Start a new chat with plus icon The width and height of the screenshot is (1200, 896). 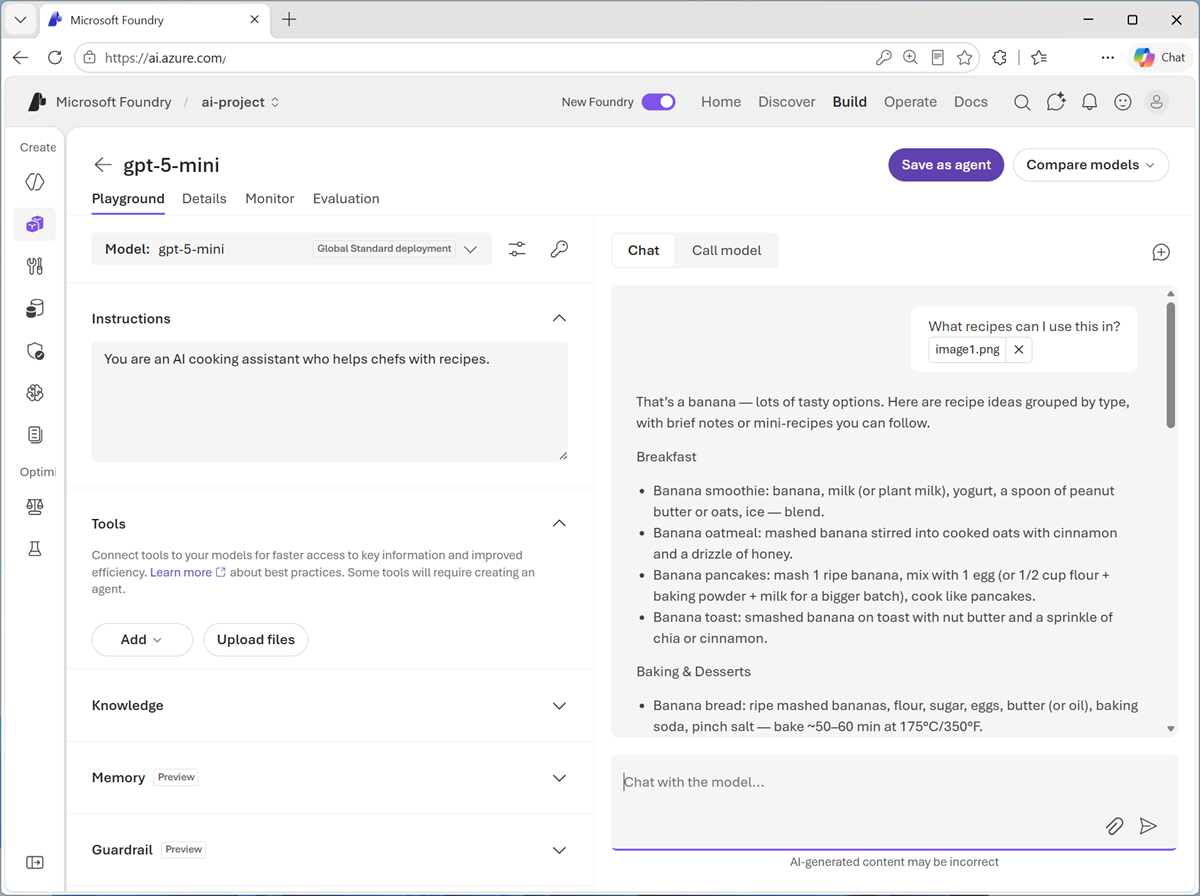pos(1161,252)
